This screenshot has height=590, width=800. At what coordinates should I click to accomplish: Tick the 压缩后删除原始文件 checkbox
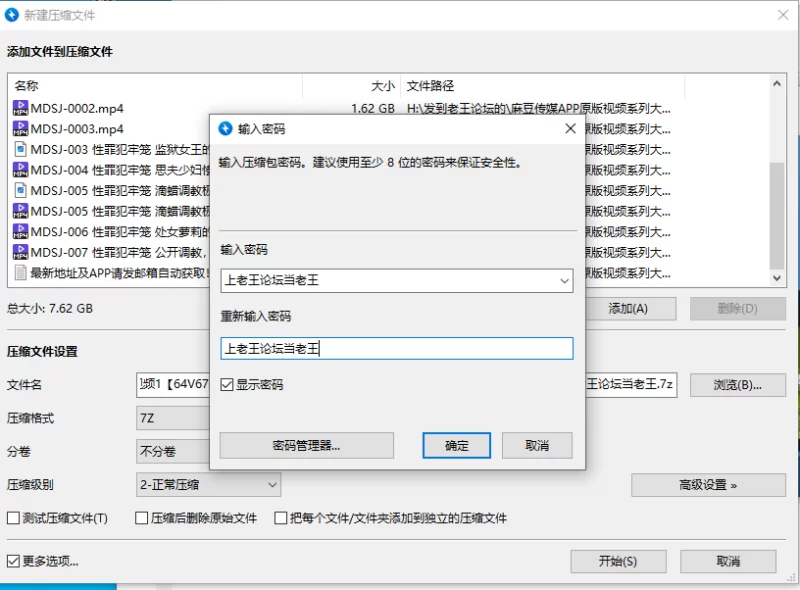tap(141, 518)
